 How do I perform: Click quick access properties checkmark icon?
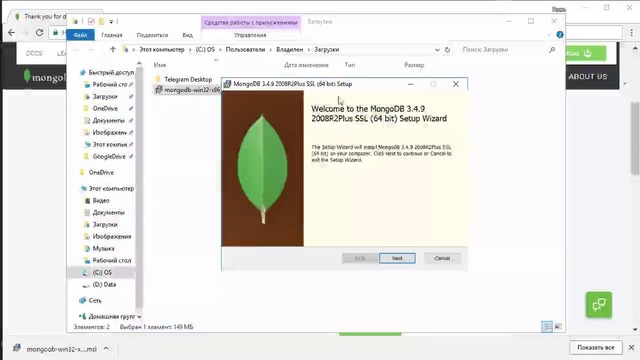pyautogui.click(x=91, y=21)
